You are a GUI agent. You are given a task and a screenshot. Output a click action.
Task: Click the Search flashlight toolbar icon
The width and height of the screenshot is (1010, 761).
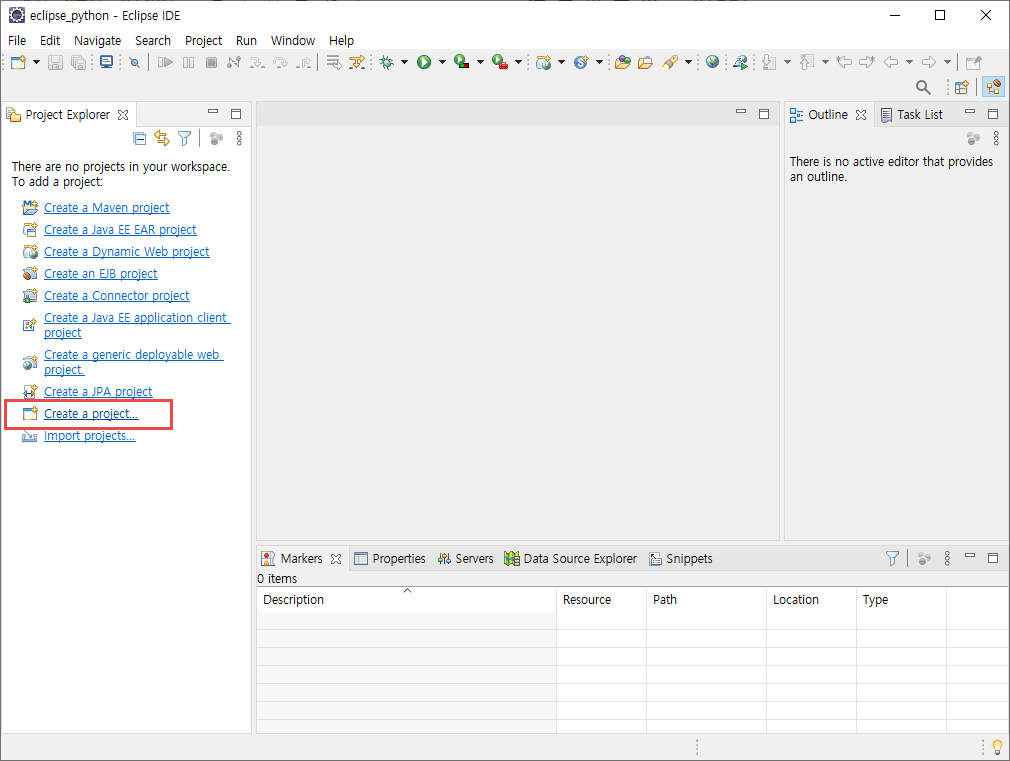tap(670, 63)
